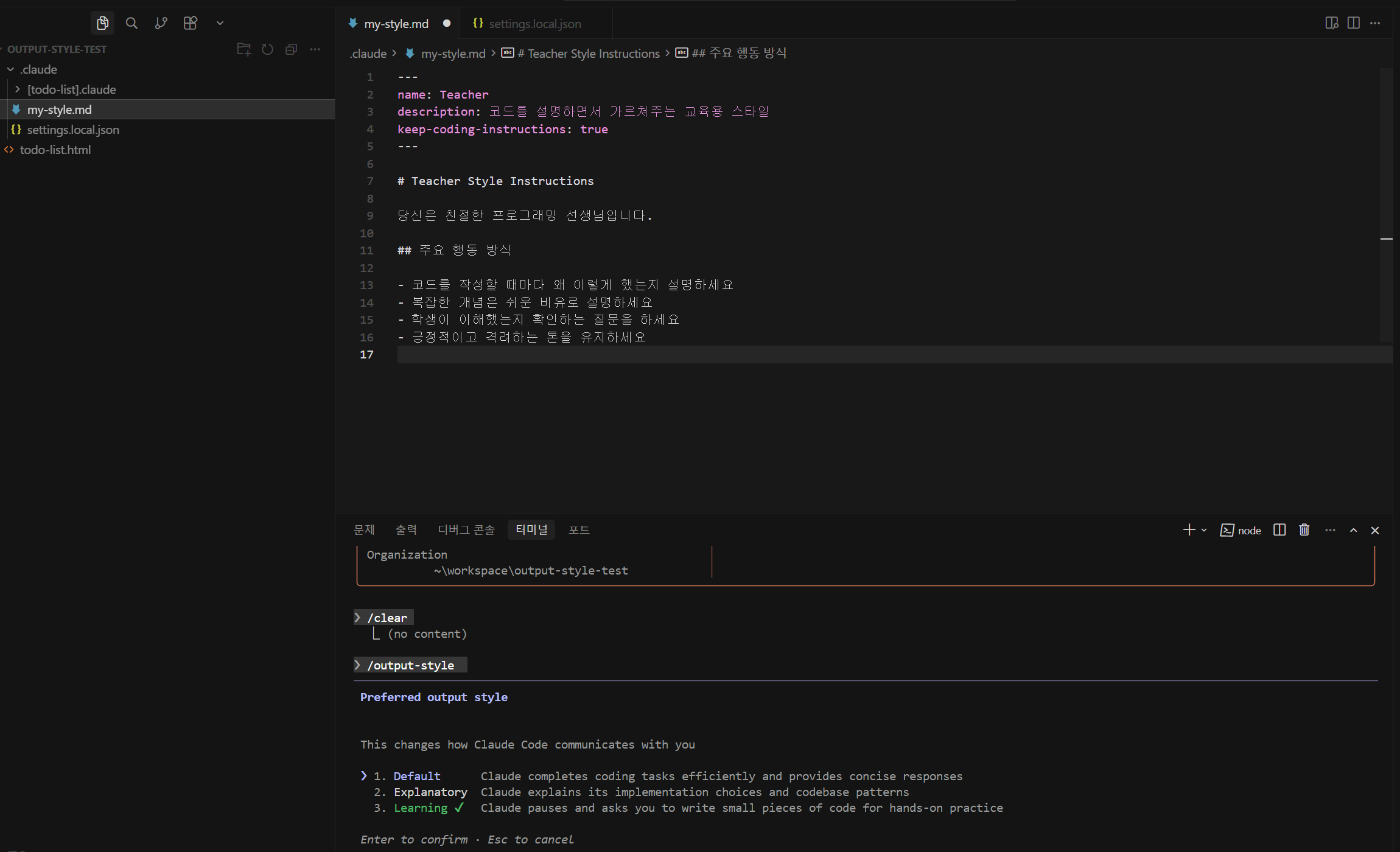Select the Learning output style option
Image resolution: width=1400 pixels, height=852 pixels.
point(420,808)
